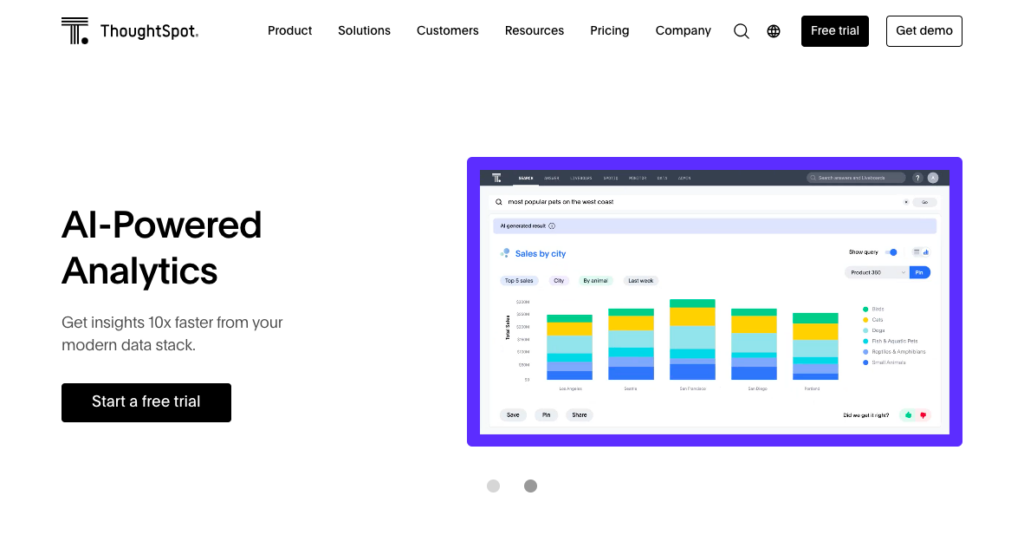Click the info icon beside AI generated result
1024x548 pixels.
[x=552, y=226]
